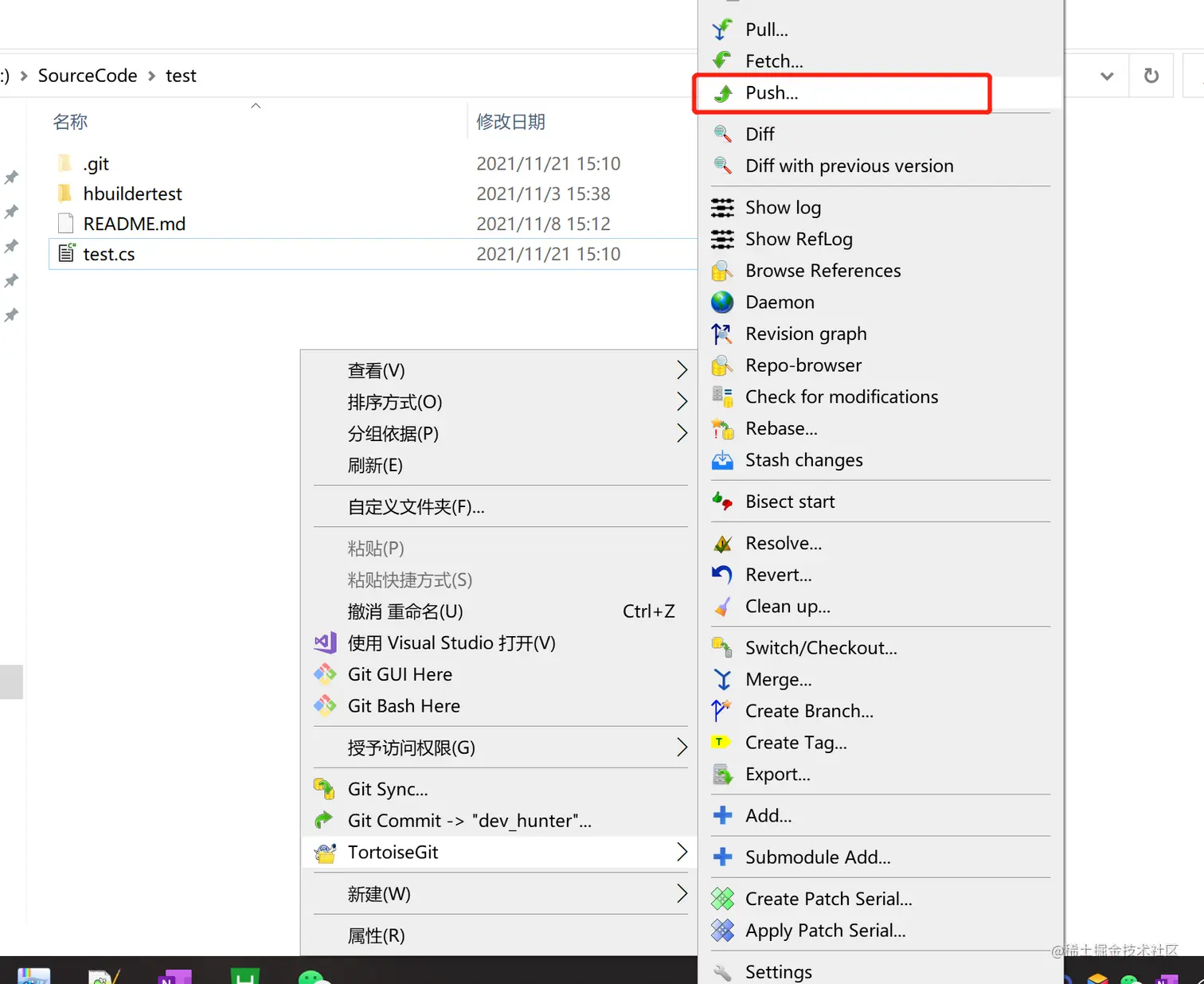Click chevron before SourceCode in breadcrumb

coord(24,76)
